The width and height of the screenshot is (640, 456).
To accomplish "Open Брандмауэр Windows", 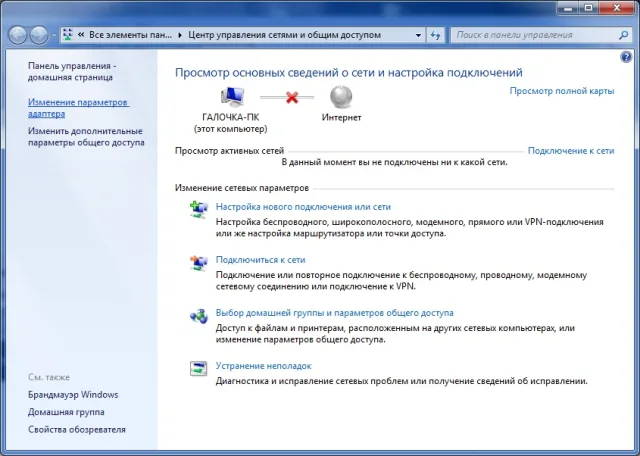I will [x=73, y=395].
